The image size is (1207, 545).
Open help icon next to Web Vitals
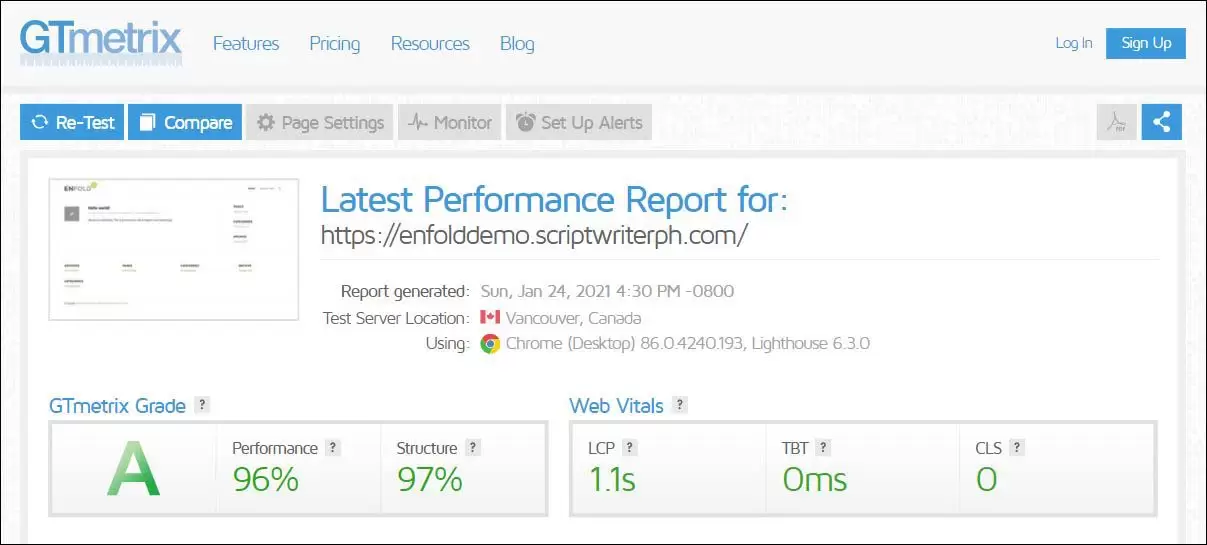click(x=680, y=405)
